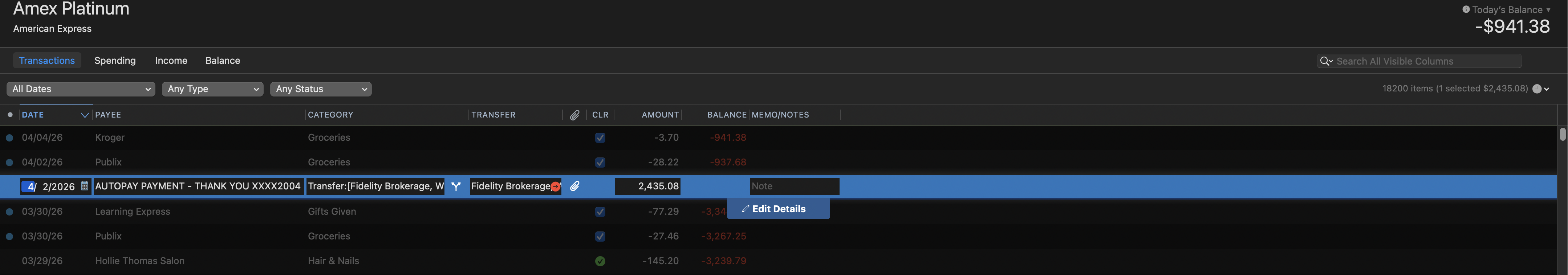
Task: Open the items summary options menu
Action: pyautogui.click(x=1541, y=89)
